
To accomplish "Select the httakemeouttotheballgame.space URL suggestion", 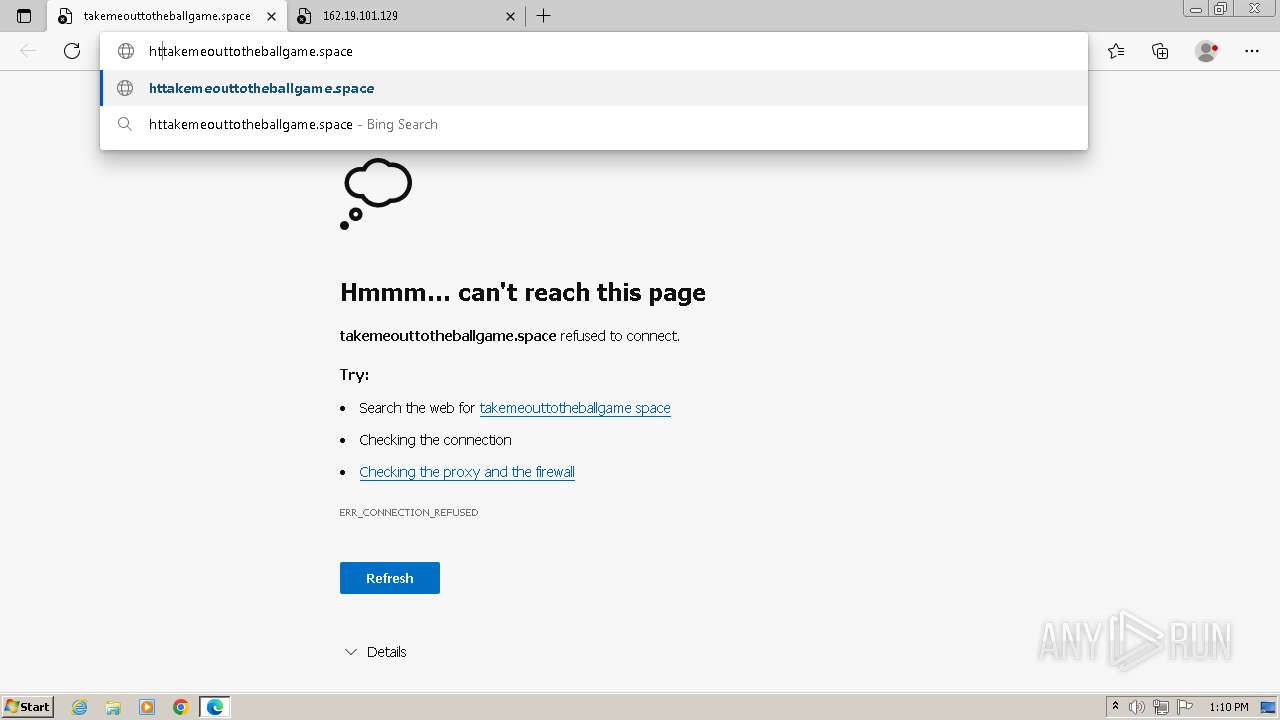I will (x=594, y=88).
